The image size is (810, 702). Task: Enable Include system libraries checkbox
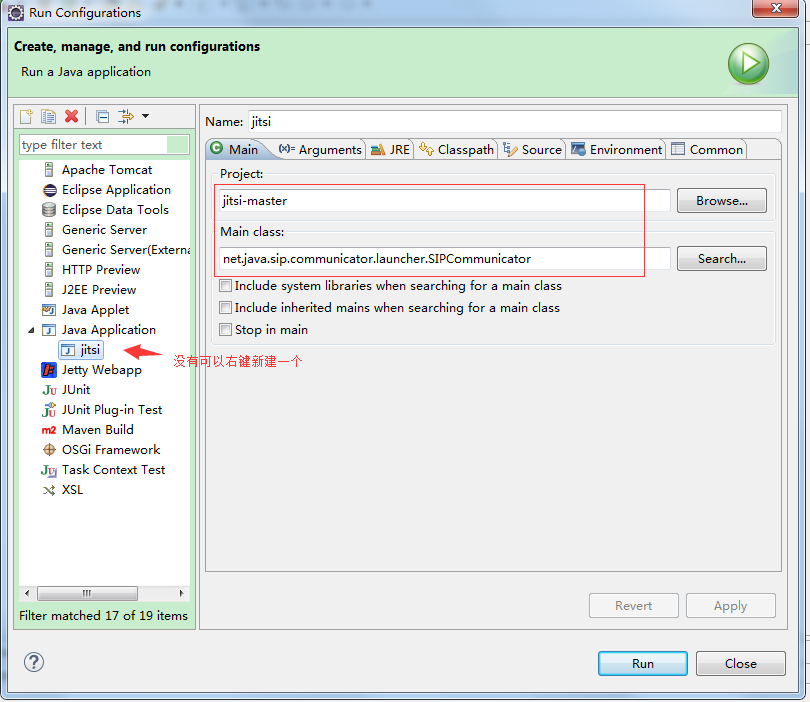[x=225, y=286]
